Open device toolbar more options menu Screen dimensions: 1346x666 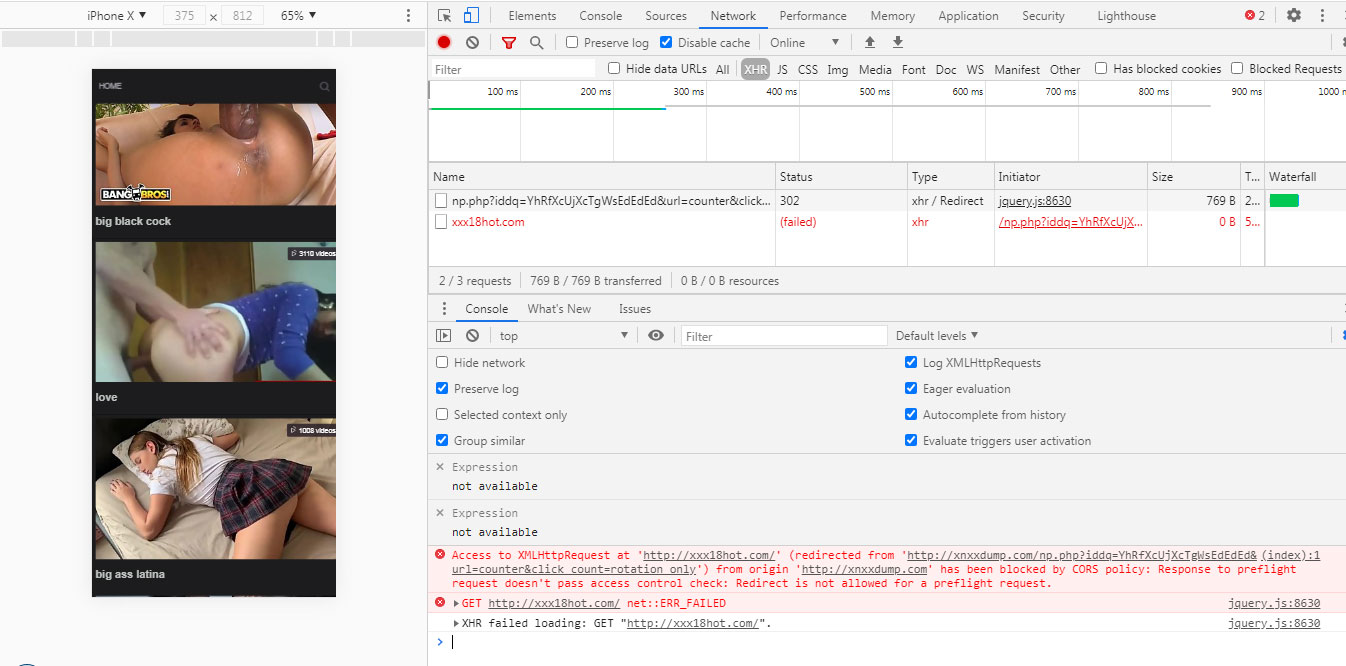(408, 15)
